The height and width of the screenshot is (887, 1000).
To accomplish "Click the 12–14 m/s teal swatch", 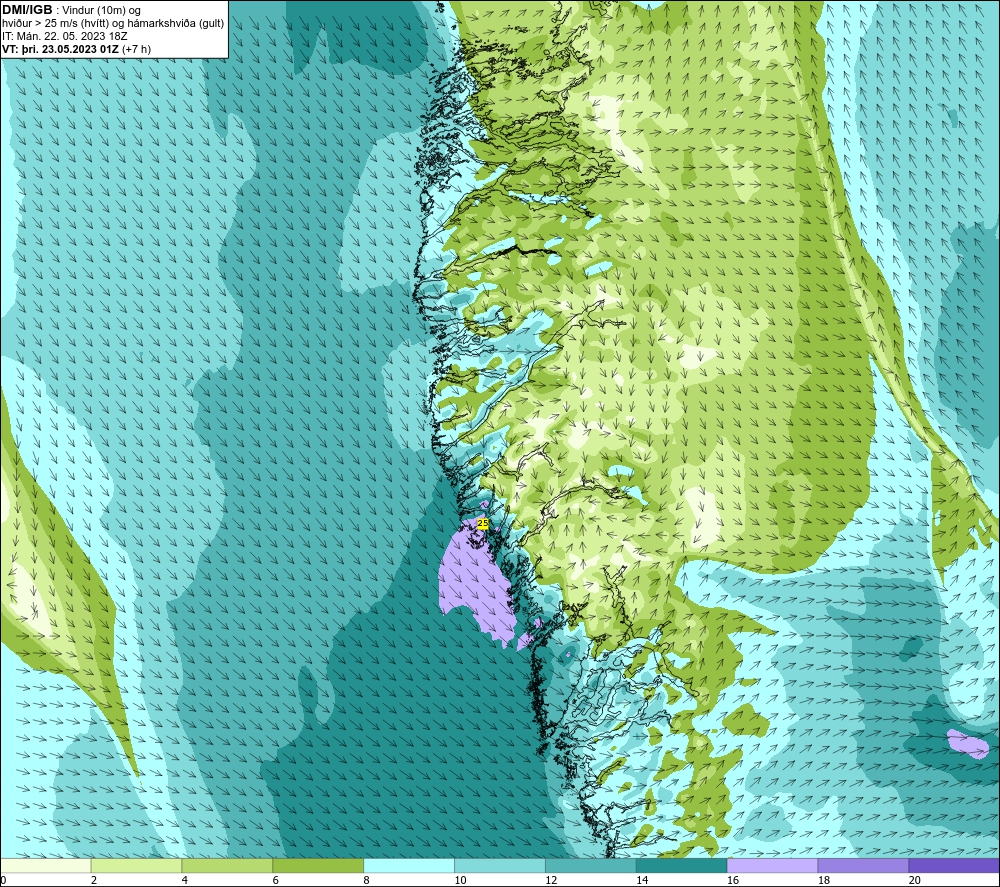I will click(x=591, y=865).
